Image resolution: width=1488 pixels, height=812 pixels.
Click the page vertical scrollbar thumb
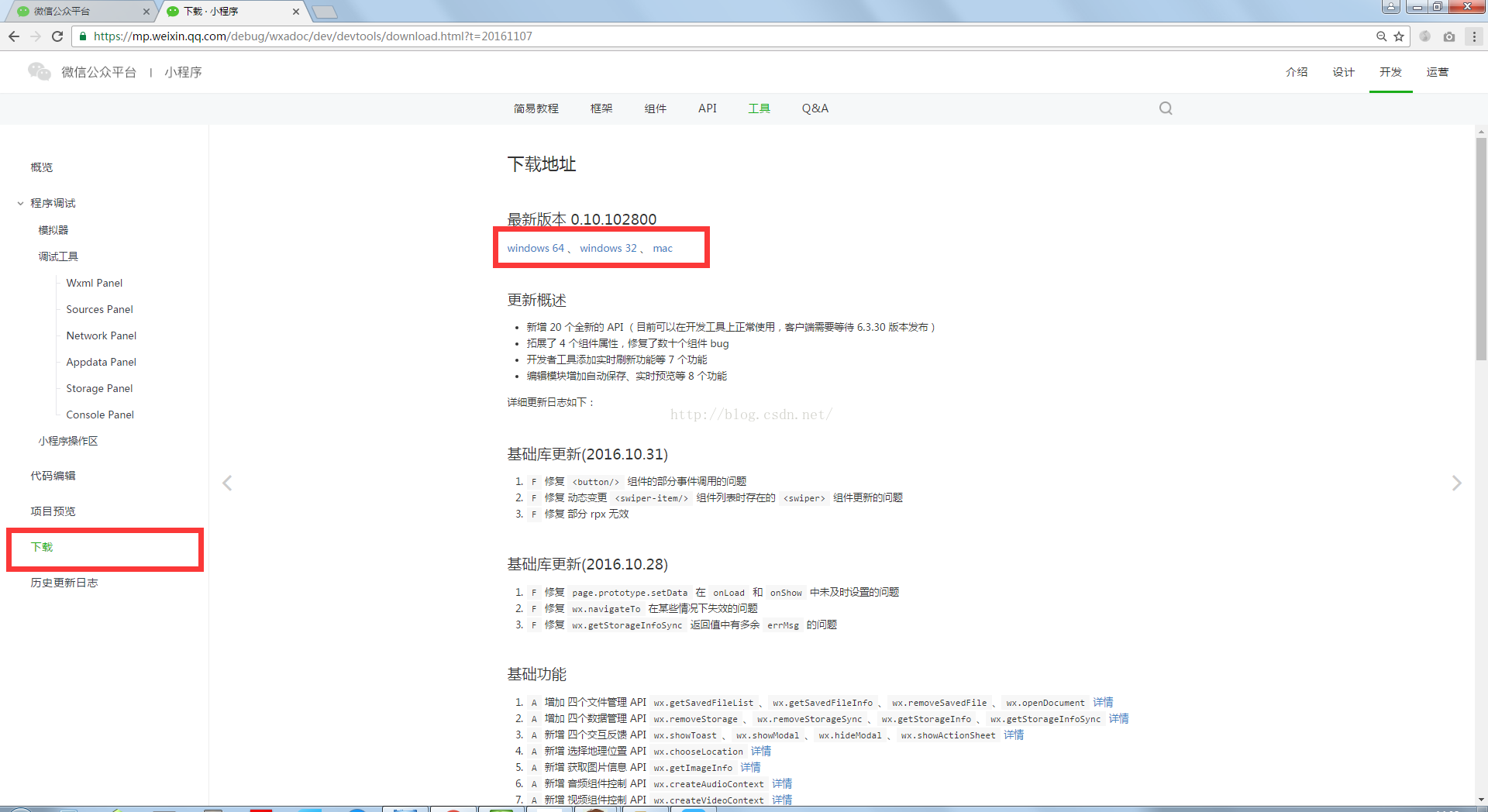pyautogui.click(x=1481, y=248)
